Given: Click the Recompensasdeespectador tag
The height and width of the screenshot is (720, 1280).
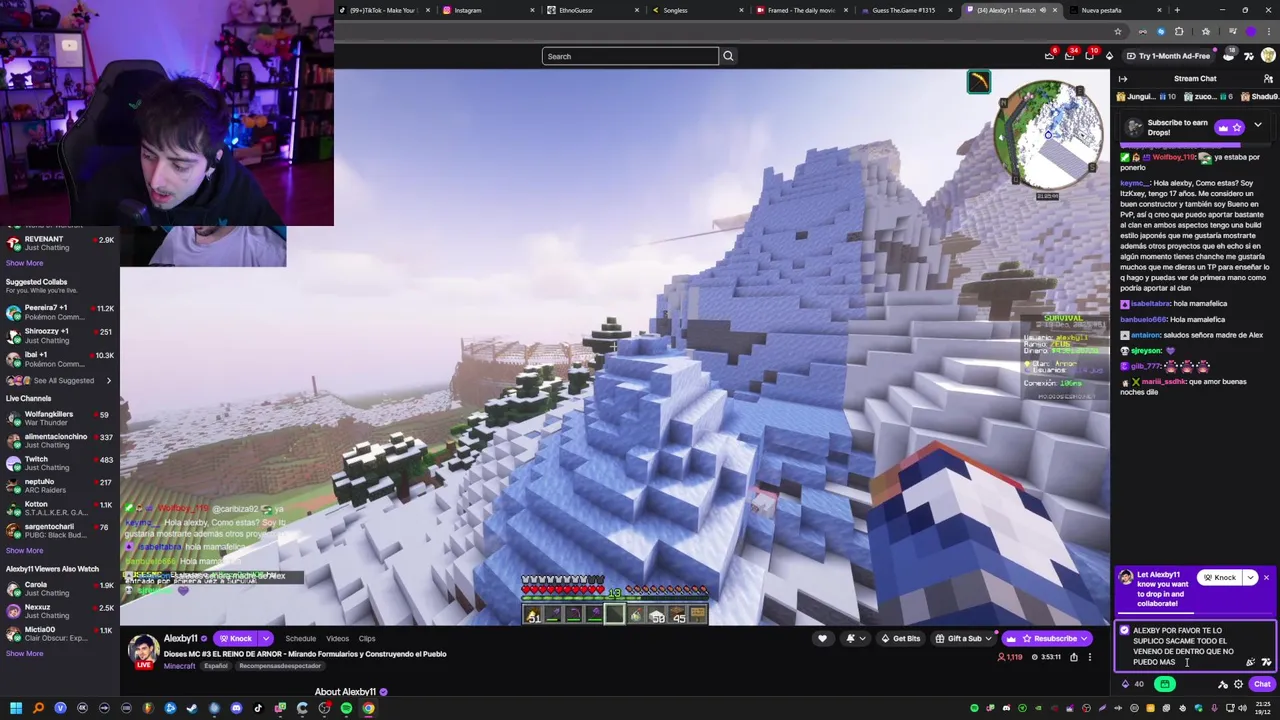Looking at the screenshot, I should 280,666.
